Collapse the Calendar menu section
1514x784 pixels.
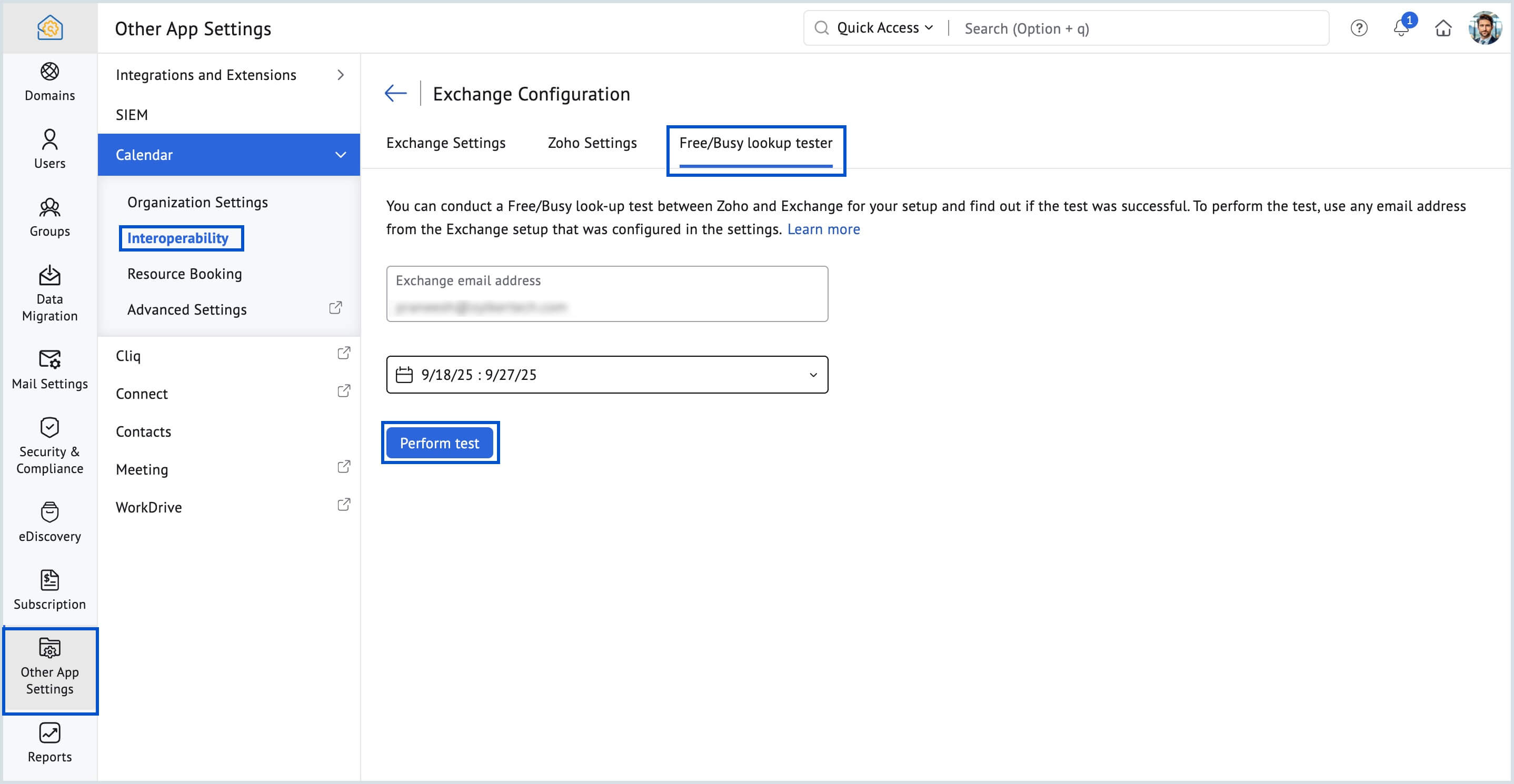pyautogui.click(x=340, y=155)
